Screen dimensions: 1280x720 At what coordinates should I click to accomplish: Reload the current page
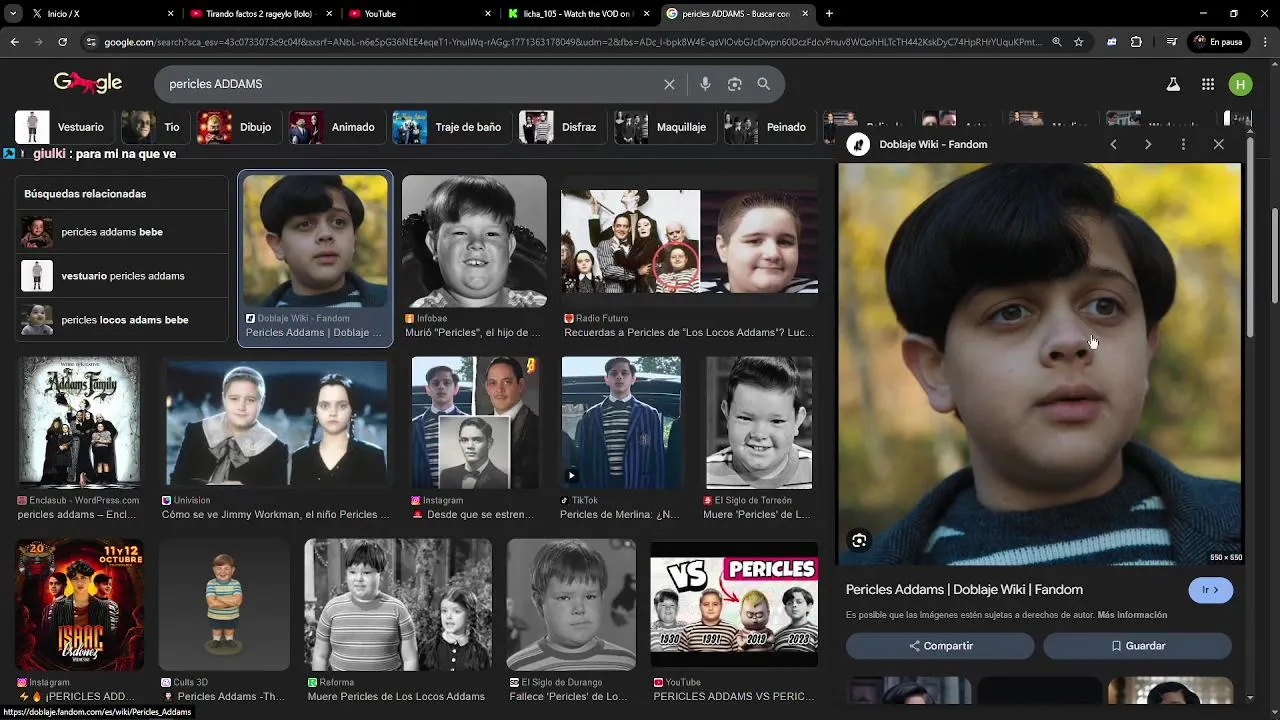pos(62,42)
